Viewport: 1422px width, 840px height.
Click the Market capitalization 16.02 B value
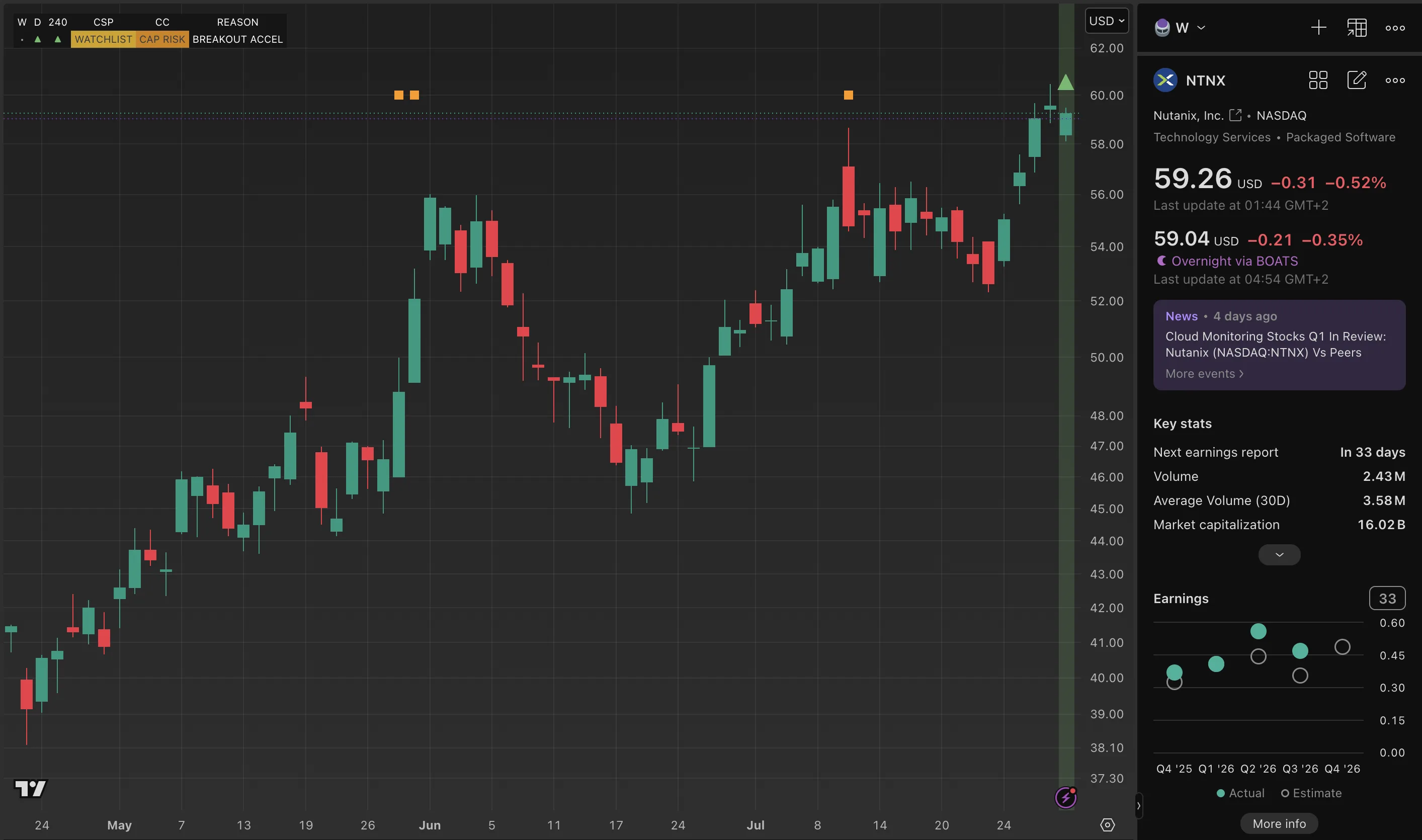point(1381,525)
